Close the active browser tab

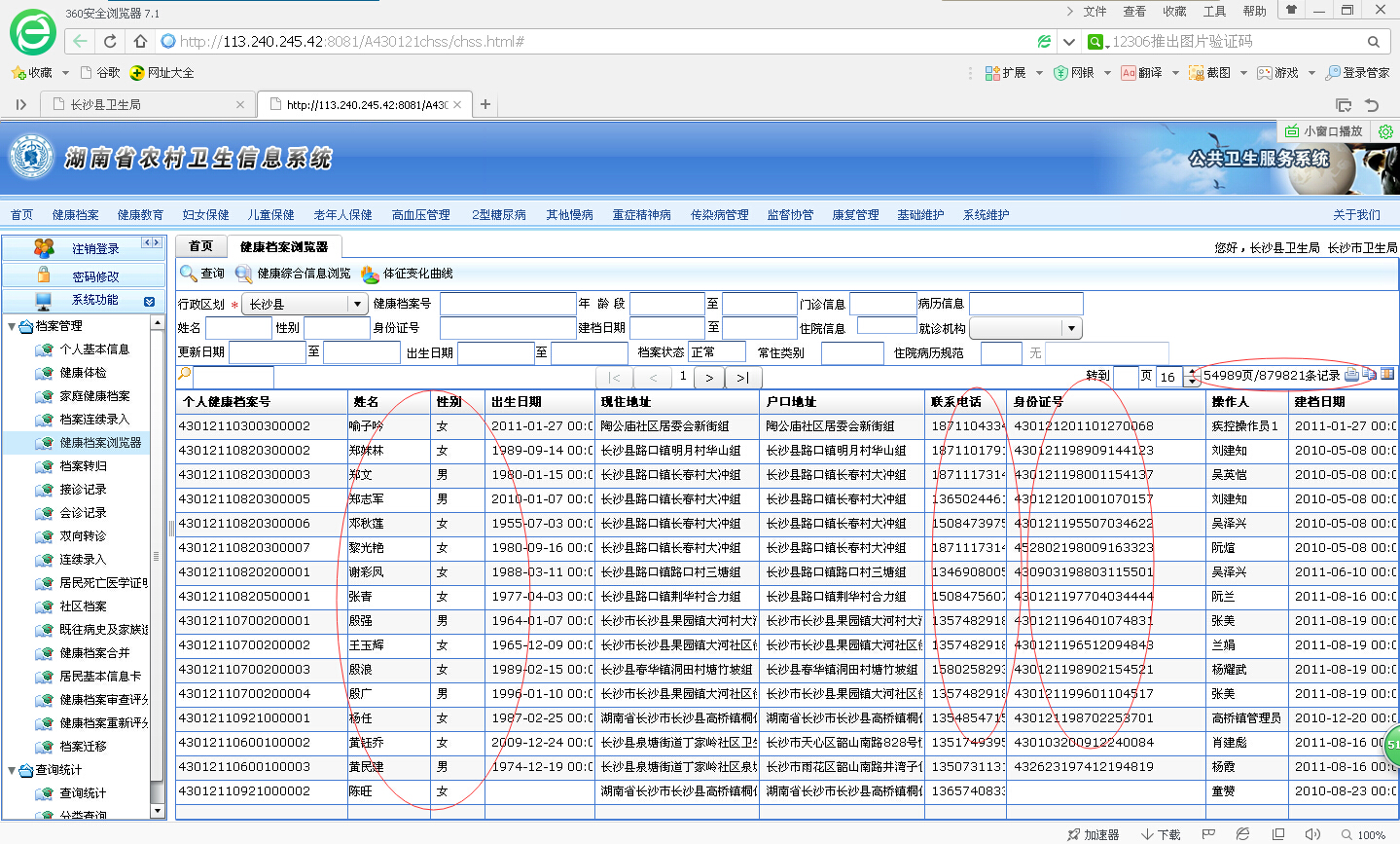click(457, 104)
